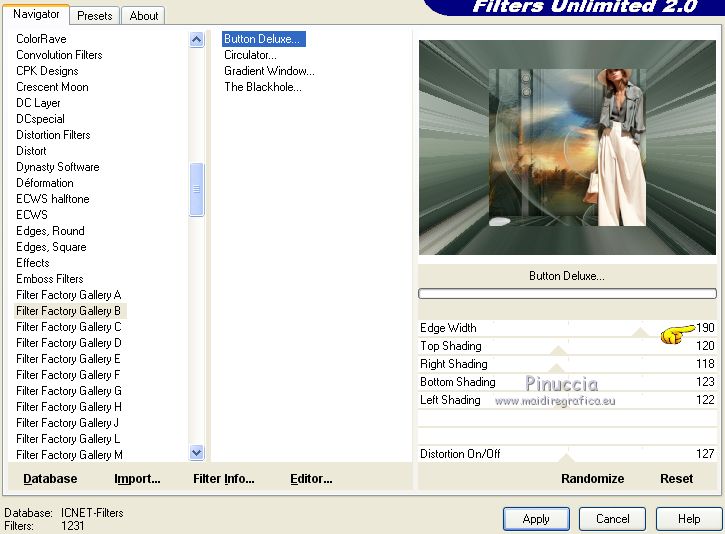The height and width of the screenshot is (534, 725).
Task: Open the Editor...
Action: click(x=311, y=479)
